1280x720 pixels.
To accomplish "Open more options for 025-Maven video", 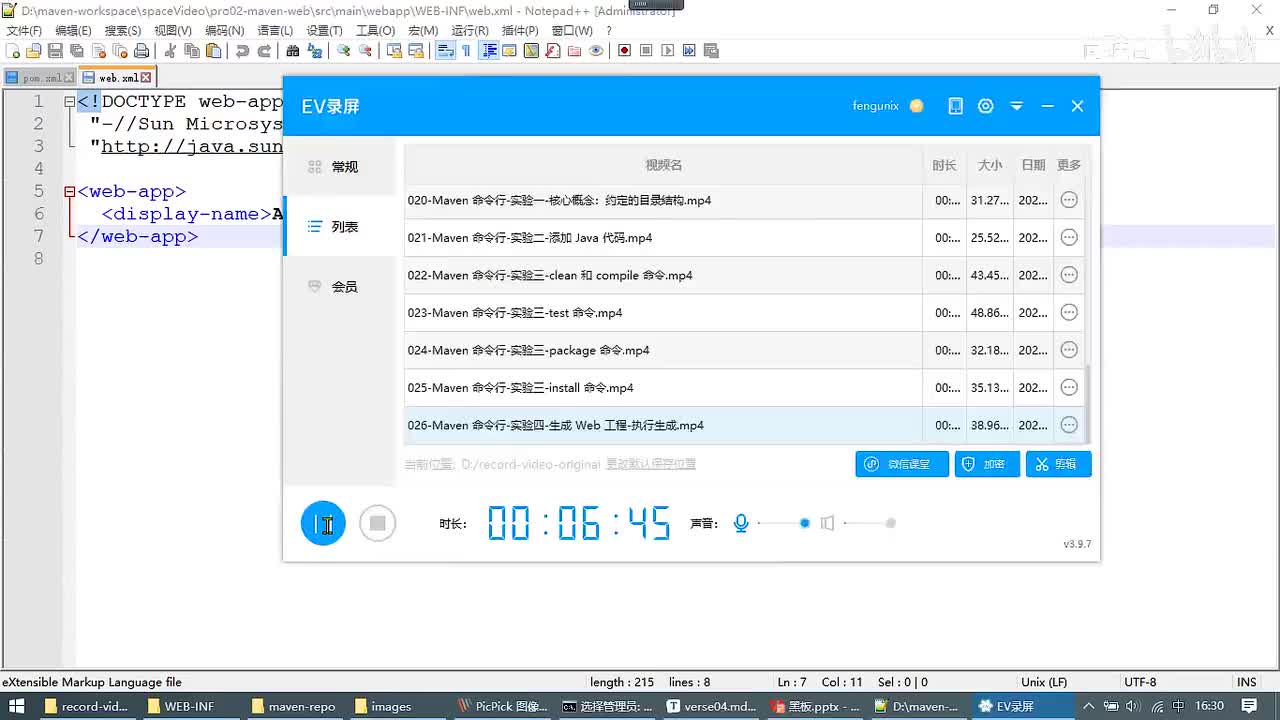I will pos(1069,388).
